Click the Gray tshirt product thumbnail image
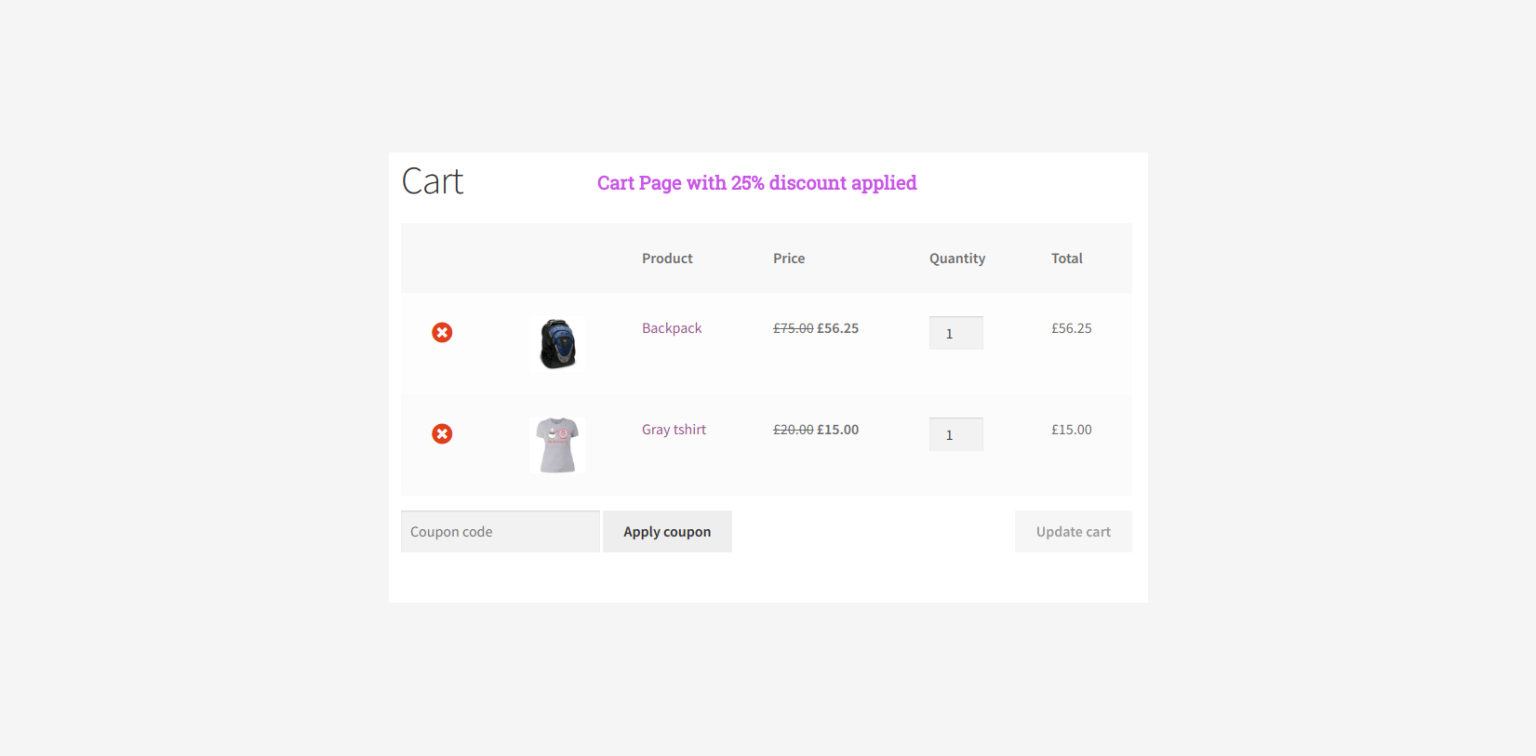Viewport: 1536px width, 756px height. click(557, 444)
